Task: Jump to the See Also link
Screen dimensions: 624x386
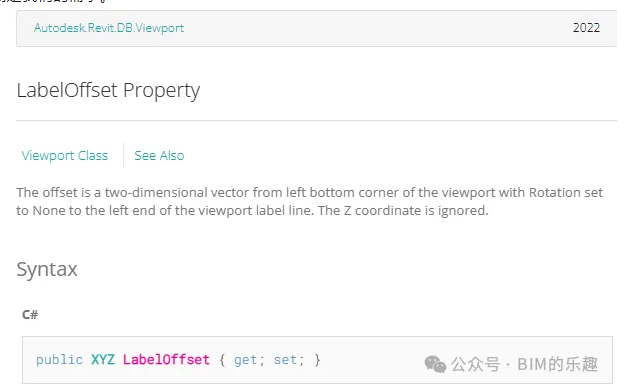Action: (159, 156)
